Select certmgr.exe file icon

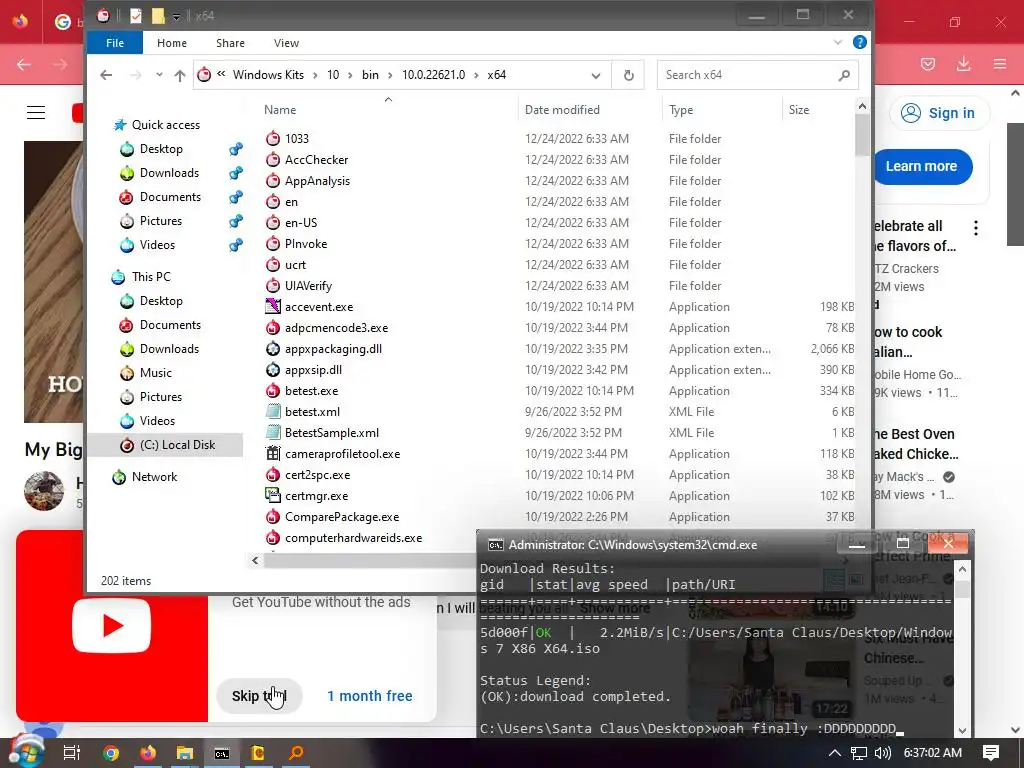(272, 496)
